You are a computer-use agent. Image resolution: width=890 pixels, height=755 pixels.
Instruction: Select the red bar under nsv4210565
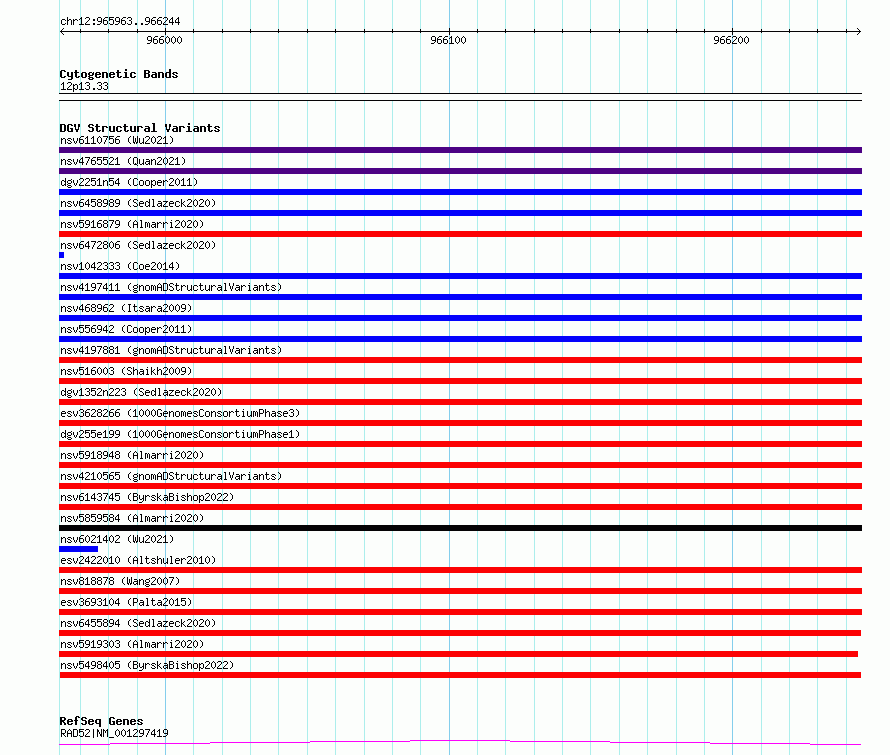[x=460, y=486]
